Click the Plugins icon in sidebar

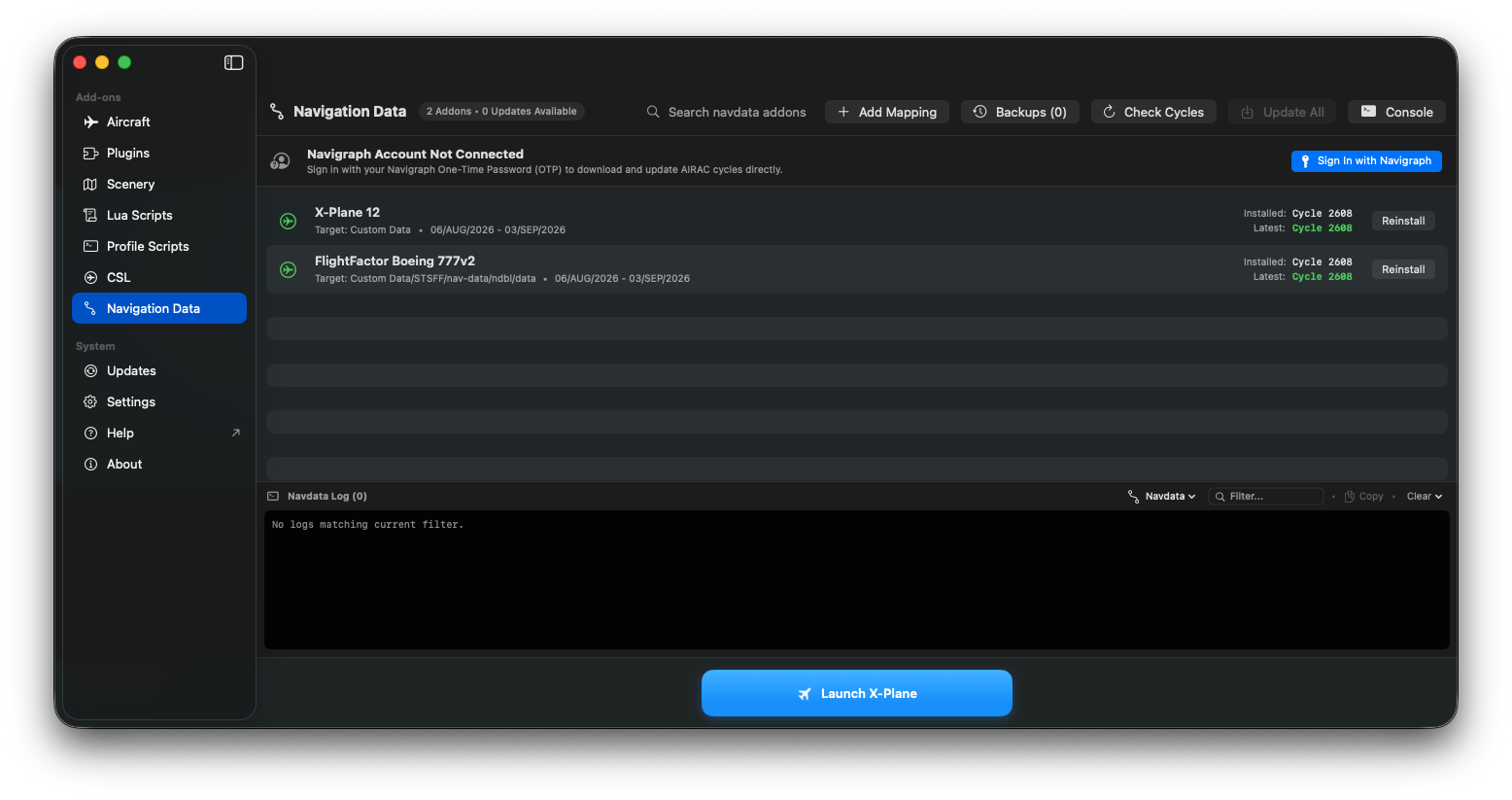90,153
